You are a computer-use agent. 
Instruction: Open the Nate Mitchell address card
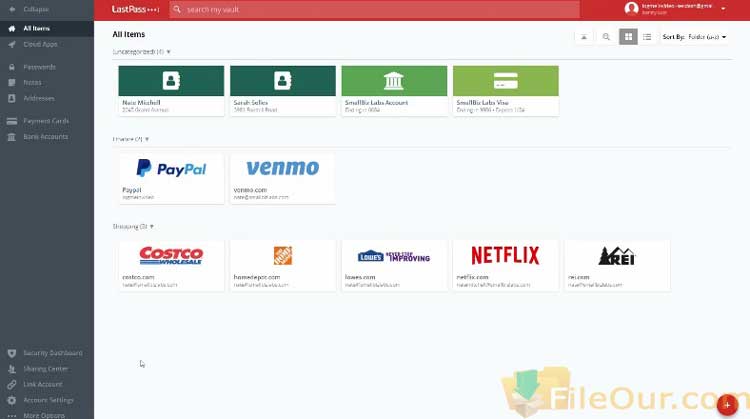(171, 91)
